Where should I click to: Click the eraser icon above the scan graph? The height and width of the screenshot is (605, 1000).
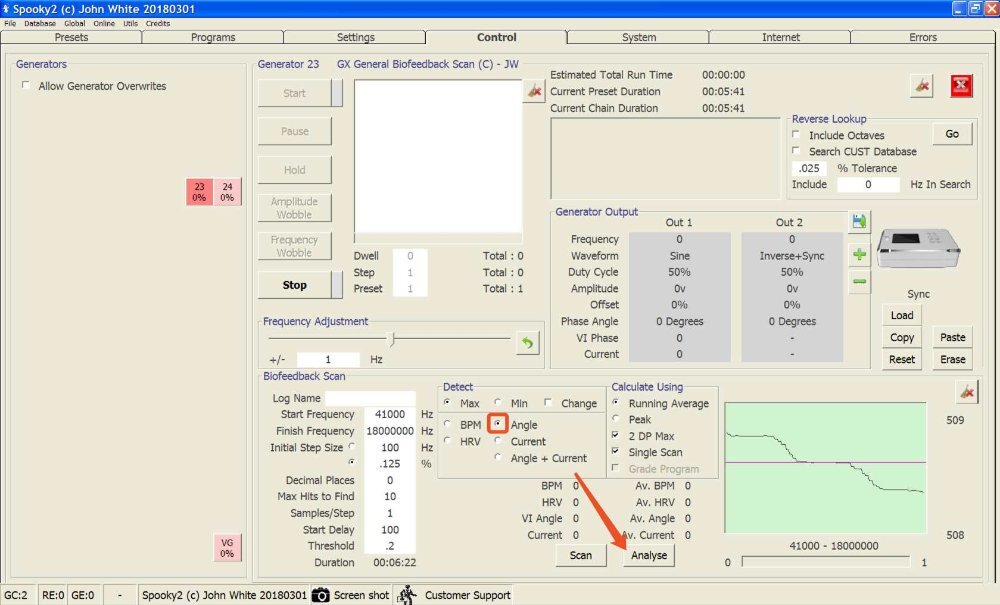click(x=967, y=392)
